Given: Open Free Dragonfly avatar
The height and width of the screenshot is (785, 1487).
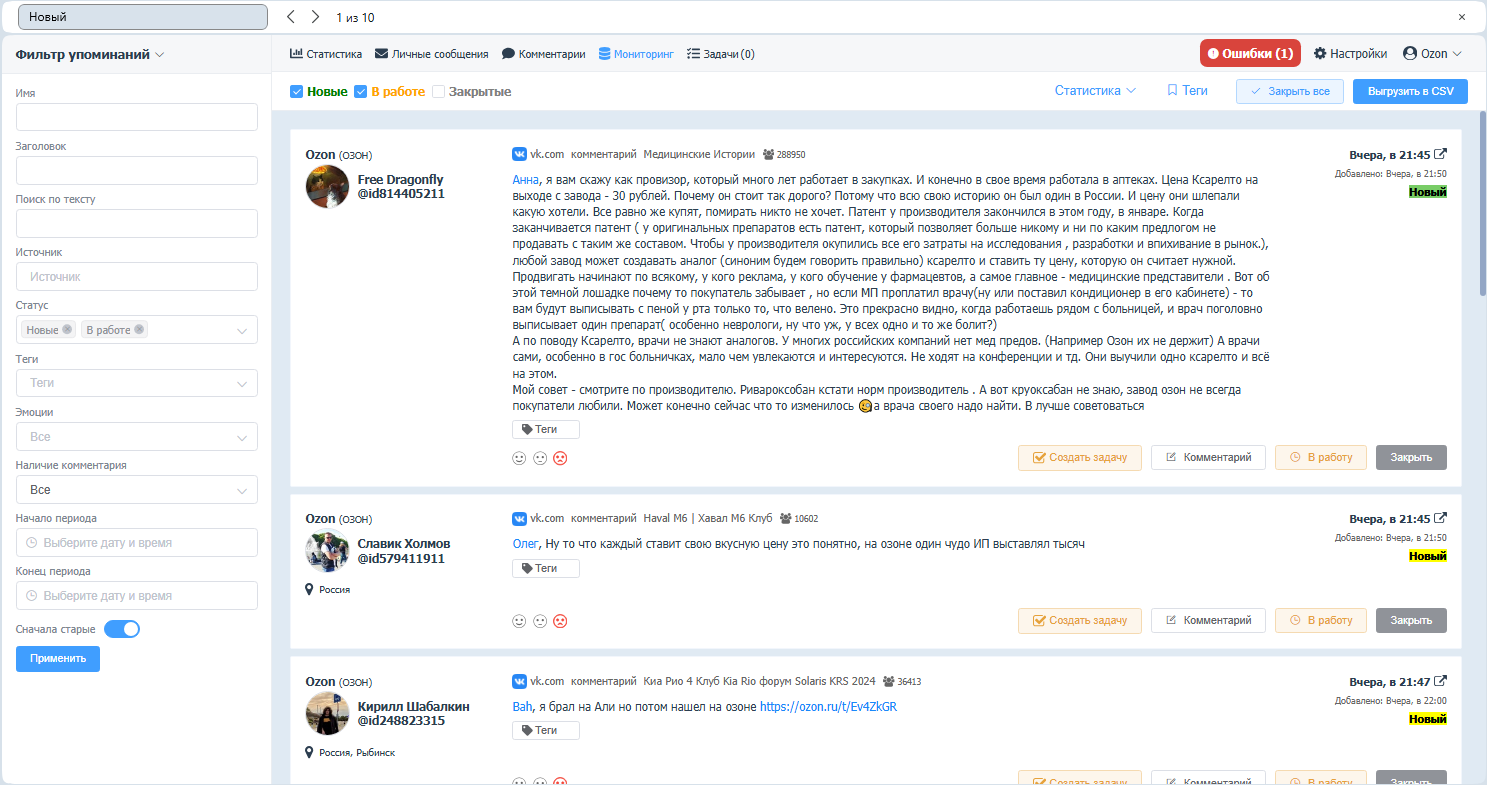Looking at the screenshot, I should 327,187.
